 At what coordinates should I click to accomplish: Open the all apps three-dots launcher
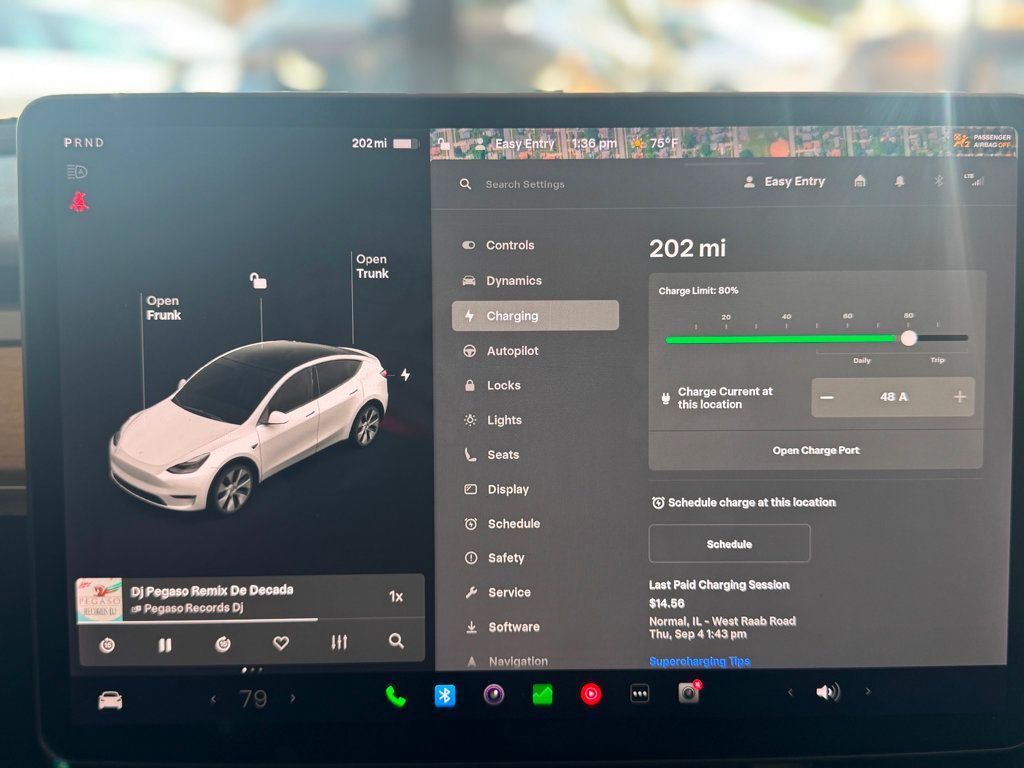pyautogui.click(x=639, y=694)
